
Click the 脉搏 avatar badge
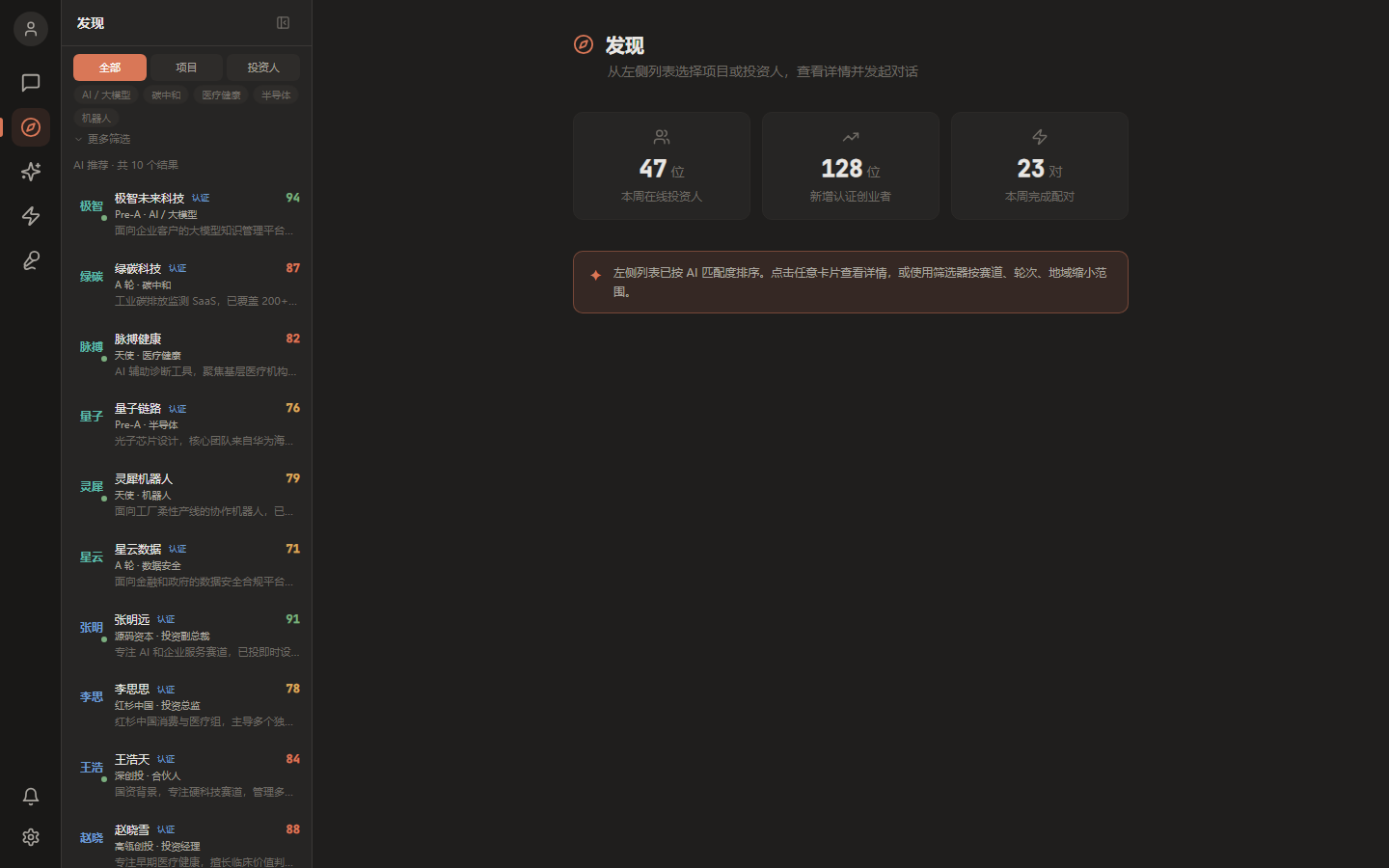click(x=92, y=347)
